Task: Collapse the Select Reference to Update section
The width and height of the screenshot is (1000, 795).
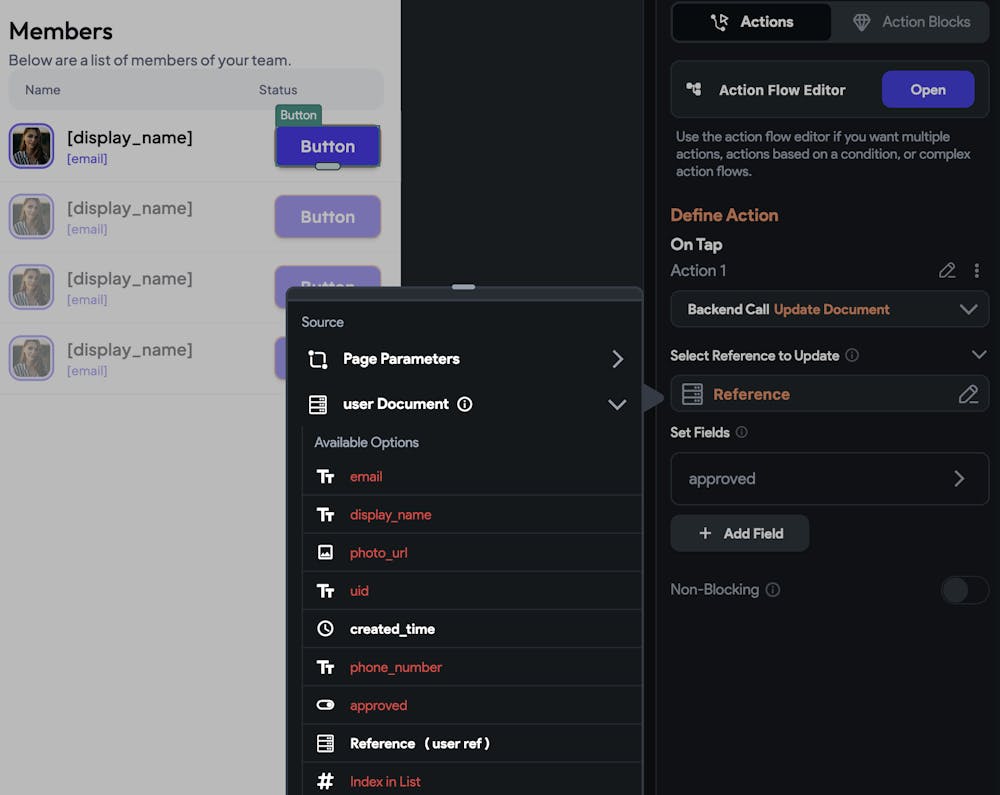Action: coord(979,355)
